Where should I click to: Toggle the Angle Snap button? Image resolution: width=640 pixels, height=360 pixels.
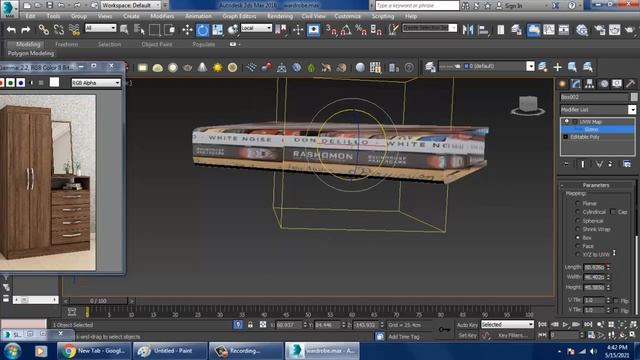[346, 30]
